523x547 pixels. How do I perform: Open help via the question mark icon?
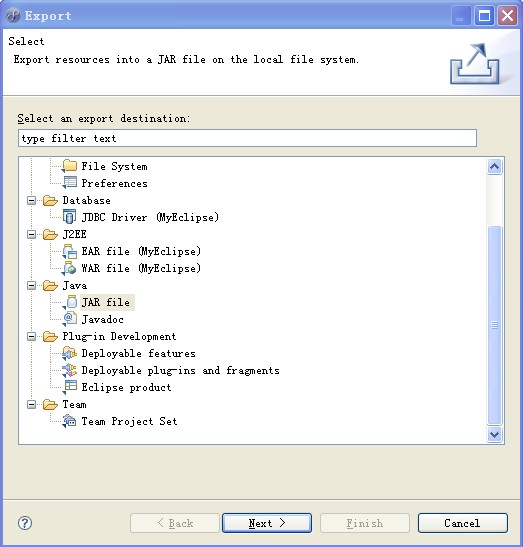point(25,523)
